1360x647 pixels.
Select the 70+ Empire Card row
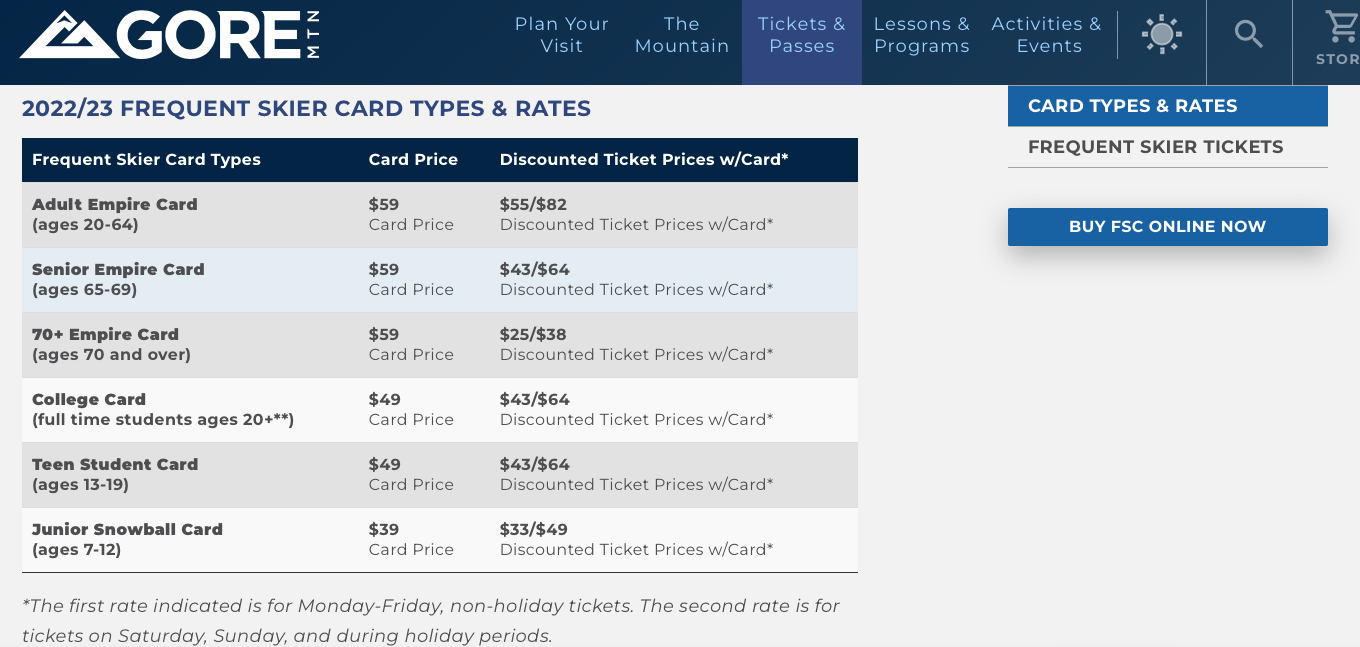click(x=111, y=344)
